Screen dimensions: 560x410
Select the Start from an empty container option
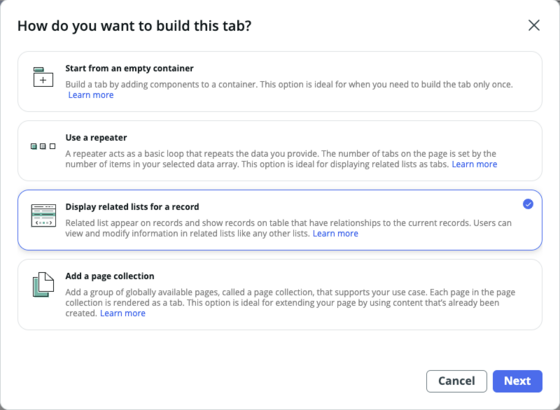coord(280,81)
